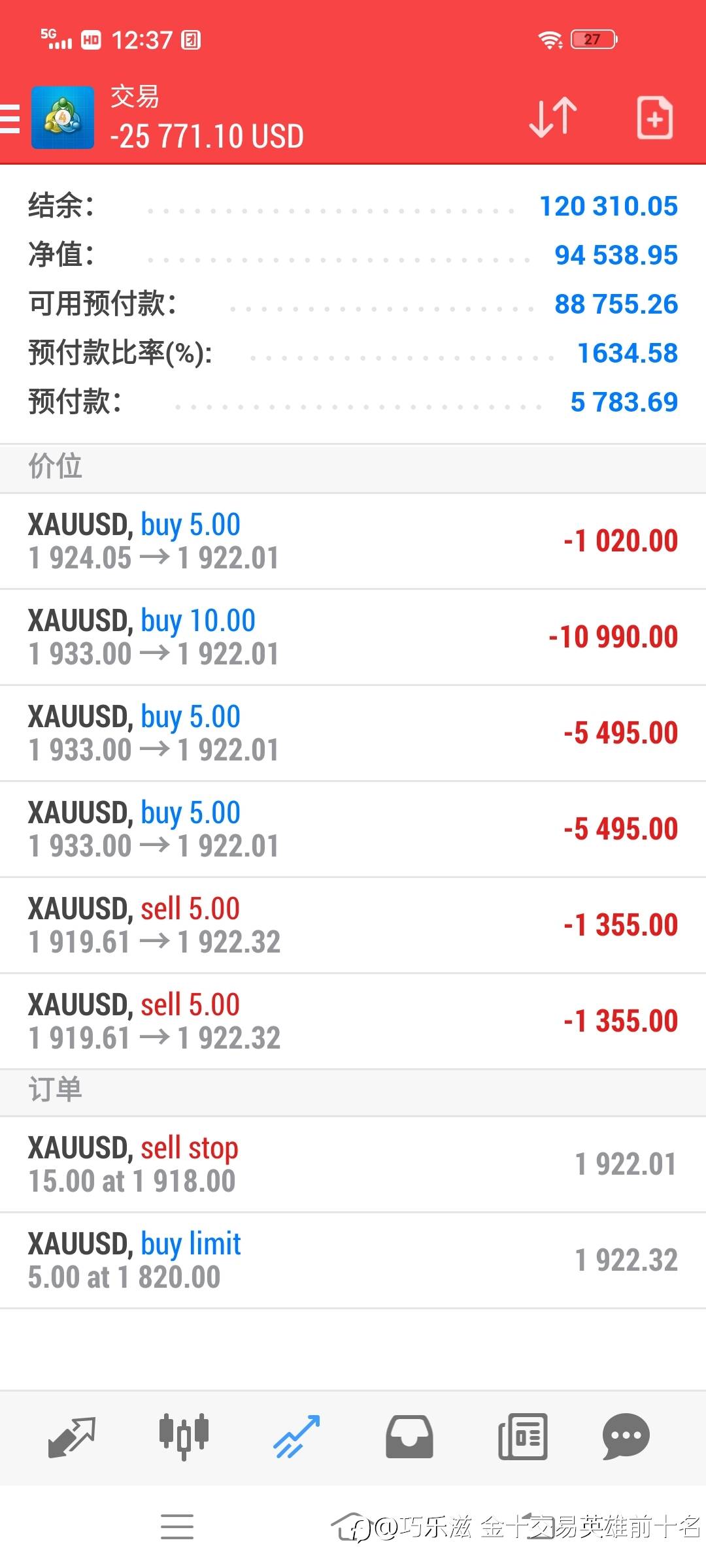The image size is (706, 1568).
Task: Tap the margin level value 1634.58
Action: (628, 353)
